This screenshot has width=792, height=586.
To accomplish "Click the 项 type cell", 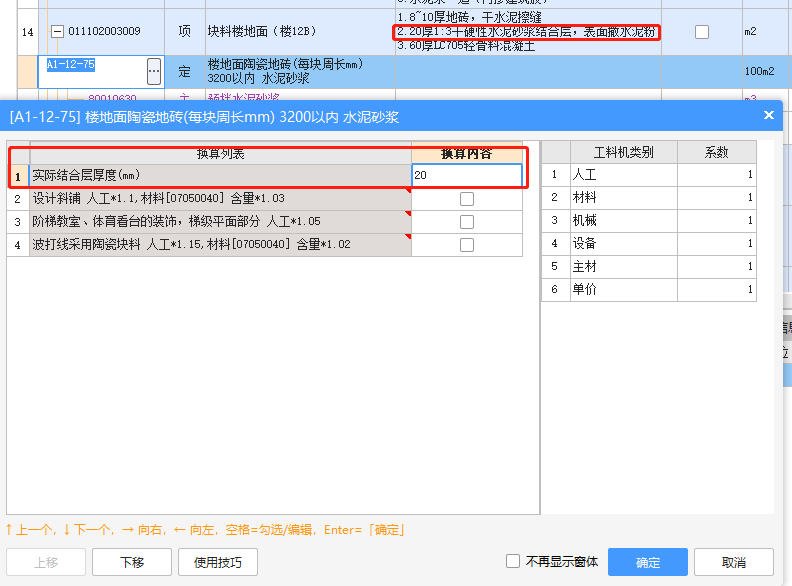I will coord(185,31).
